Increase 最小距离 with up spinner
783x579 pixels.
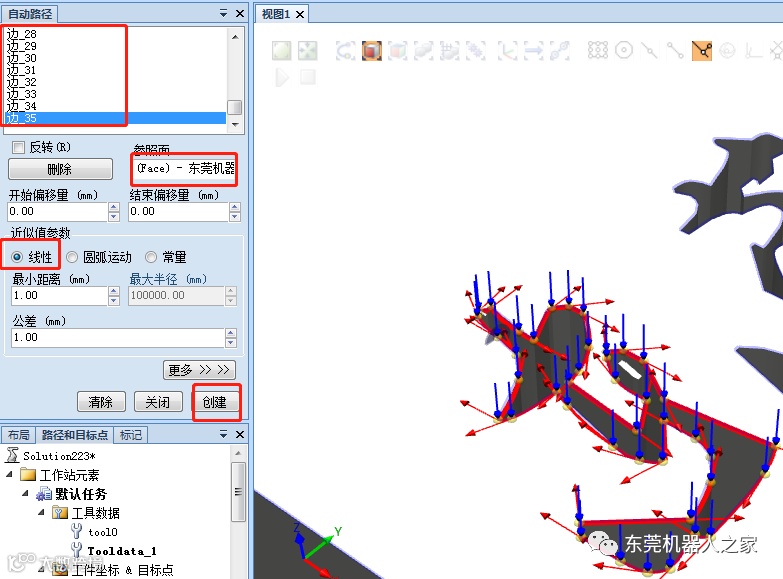tap(114, 291)
